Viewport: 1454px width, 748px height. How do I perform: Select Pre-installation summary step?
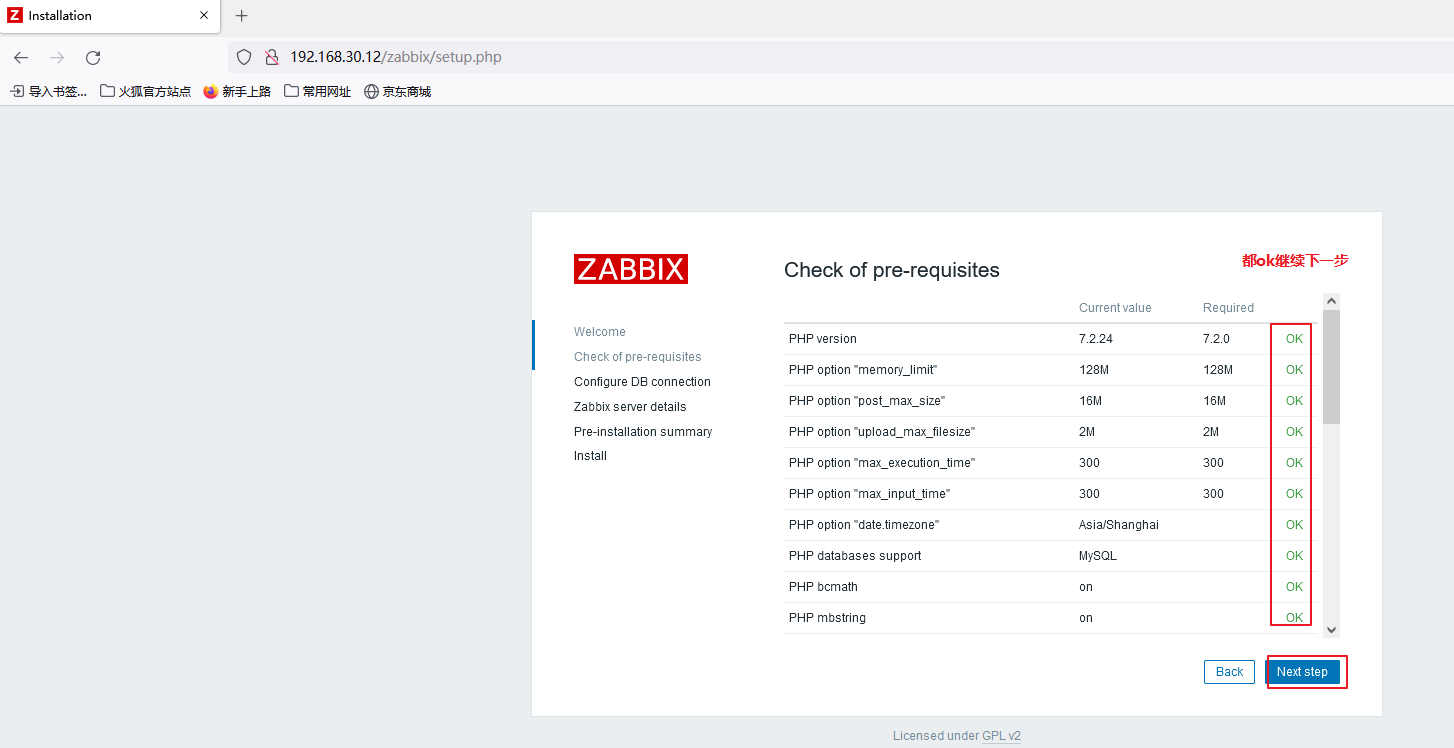pos(643,432)
